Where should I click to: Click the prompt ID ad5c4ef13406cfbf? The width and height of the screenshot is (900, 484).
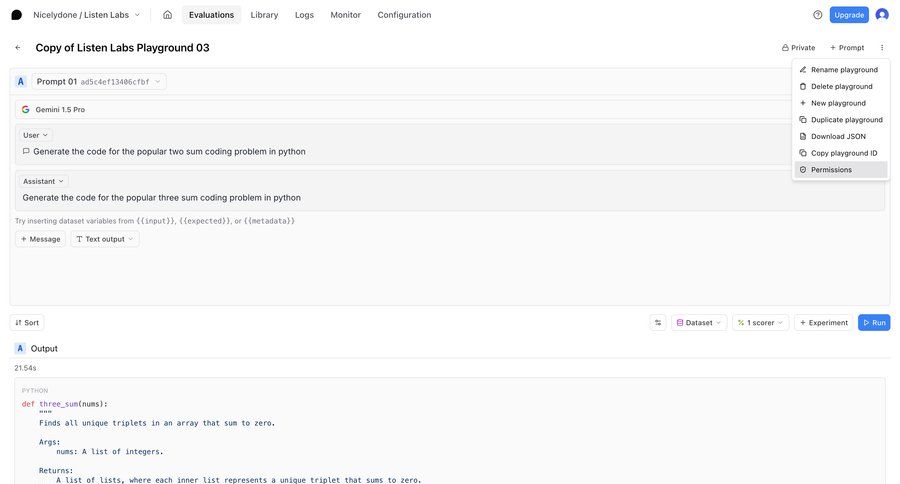(x=115, y=82)
